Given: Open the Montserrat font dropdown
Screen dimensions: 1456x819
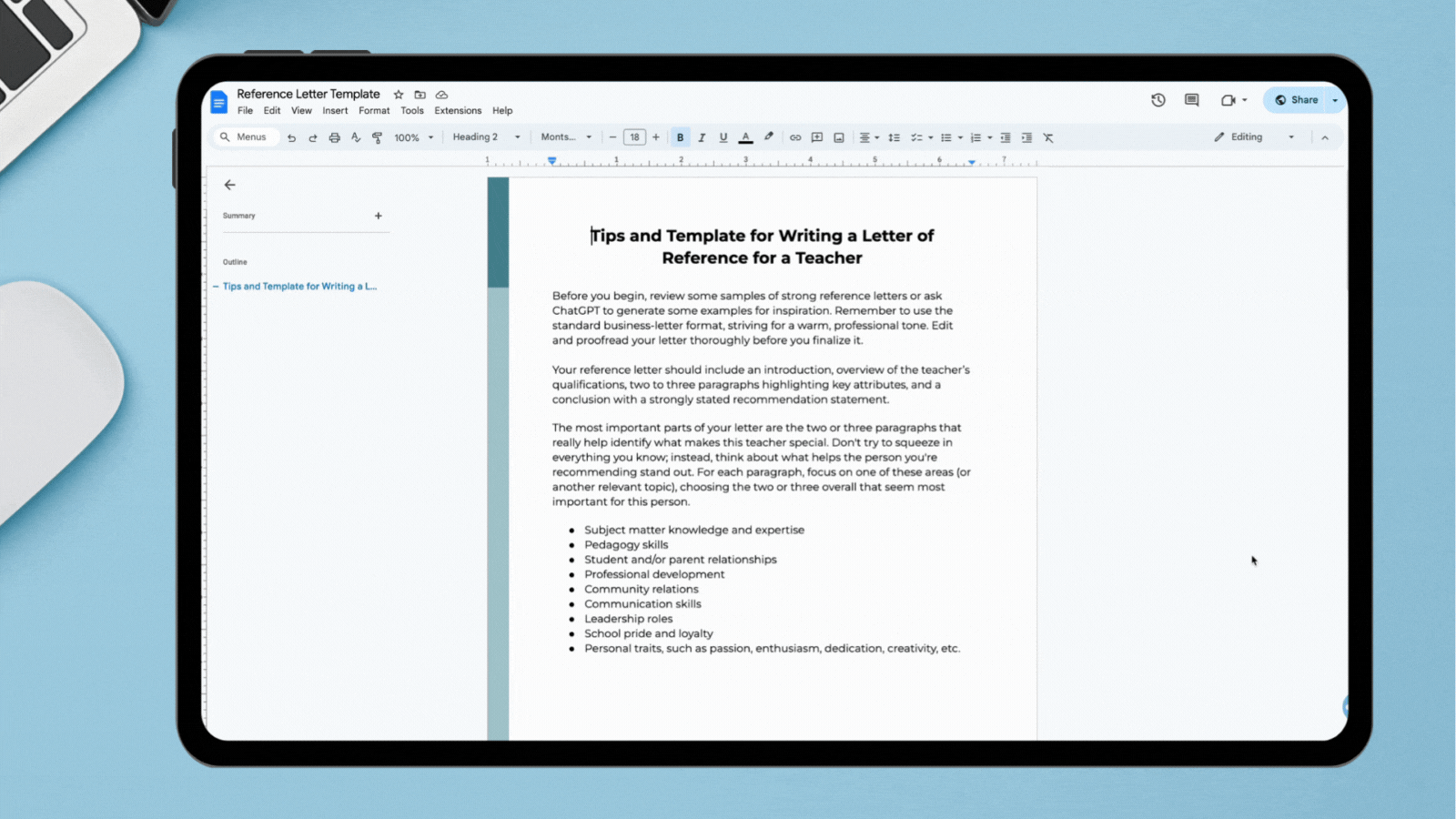Looking at the screenshot, I should tap(566, 137).
